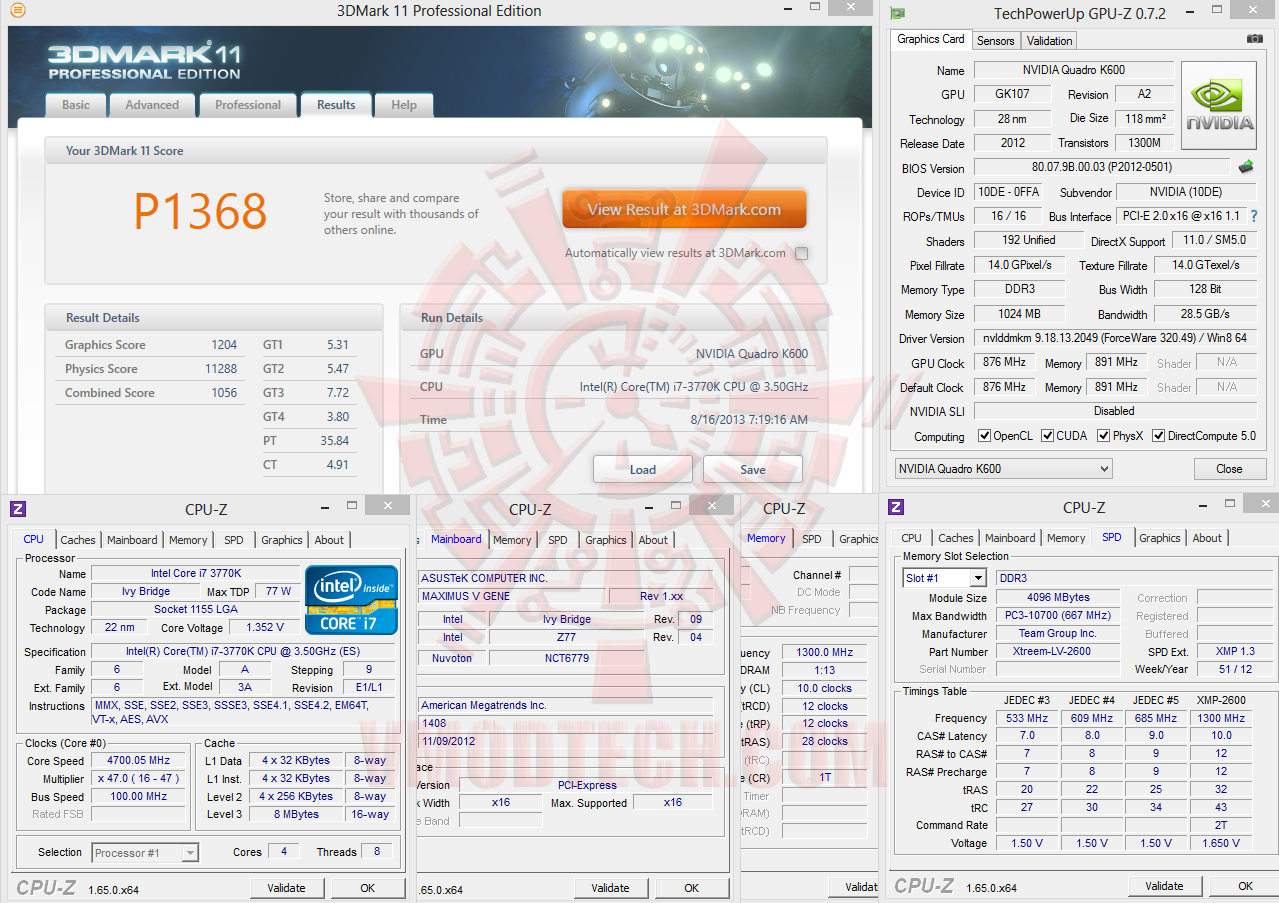This screenshot has height=903, width=1279.
Task: Enable automatically view results at 3DMark.com
Action: tap(801, 254)
